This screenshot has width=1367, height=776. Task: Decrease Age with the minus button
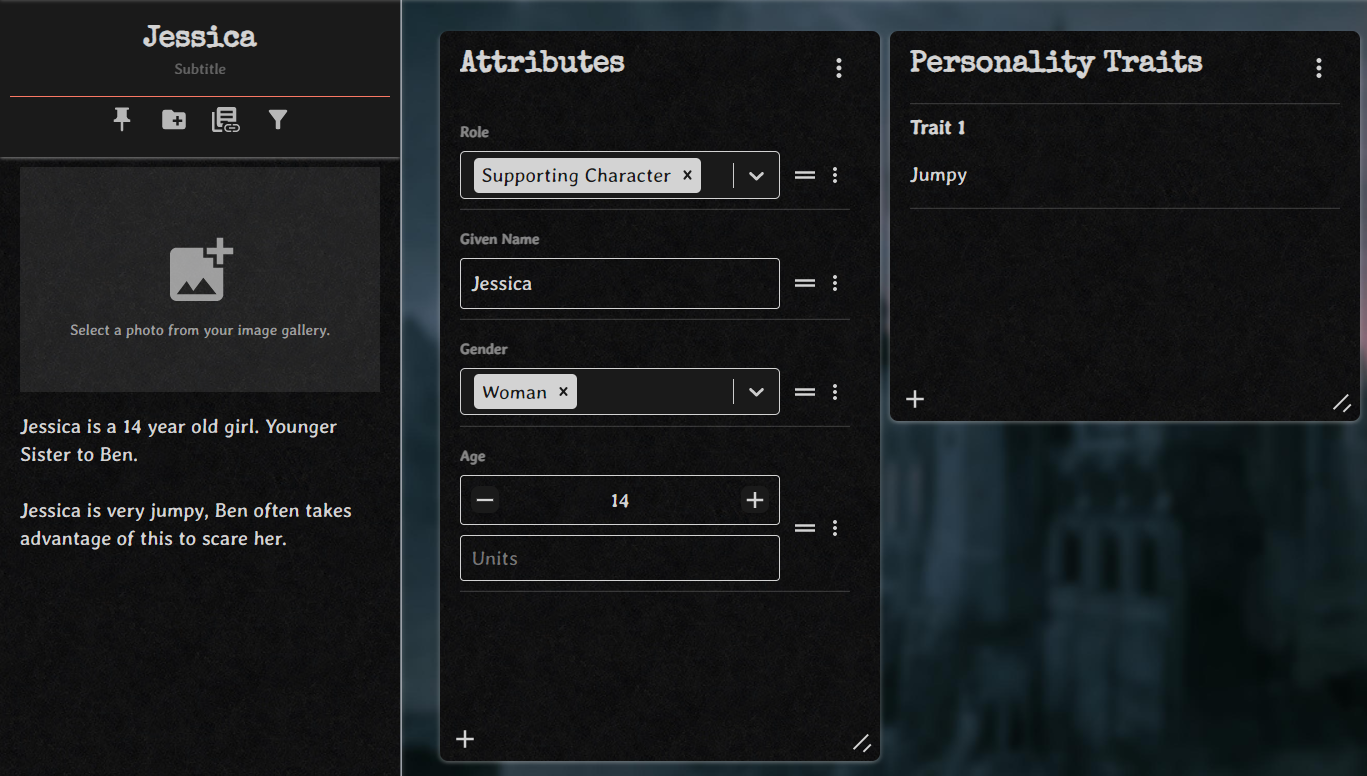click(485, 500)
